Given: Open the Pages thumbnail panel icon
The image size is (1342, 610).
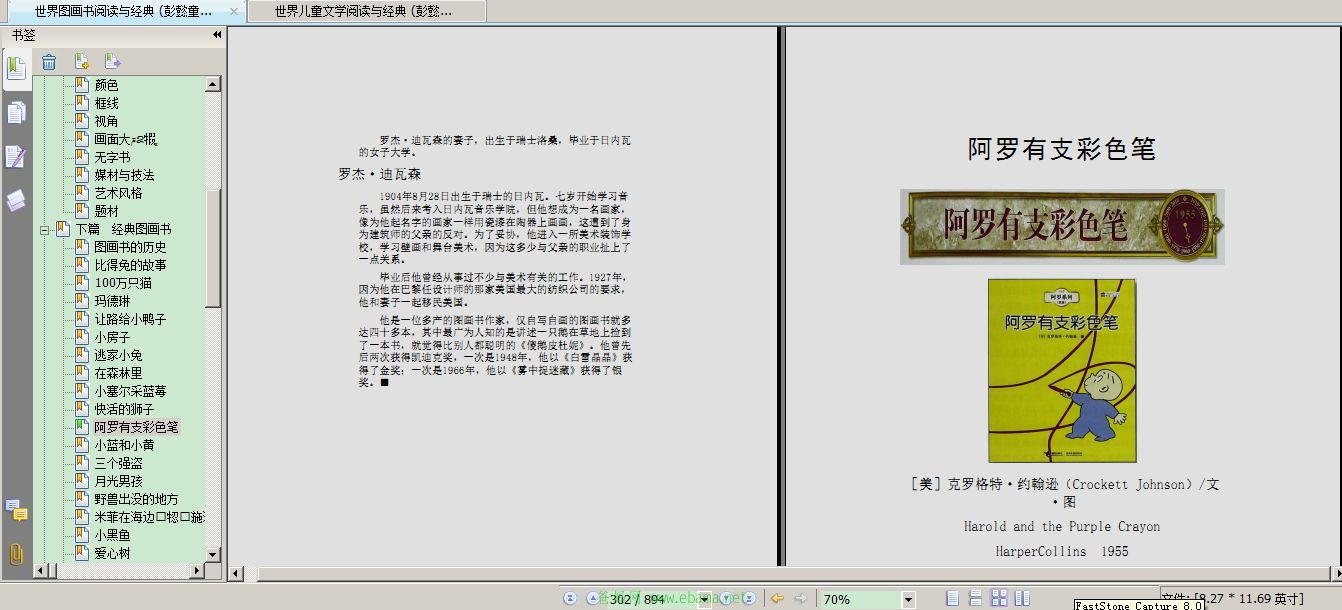Looking at the screenshot, I should click(x=16, y=113).
